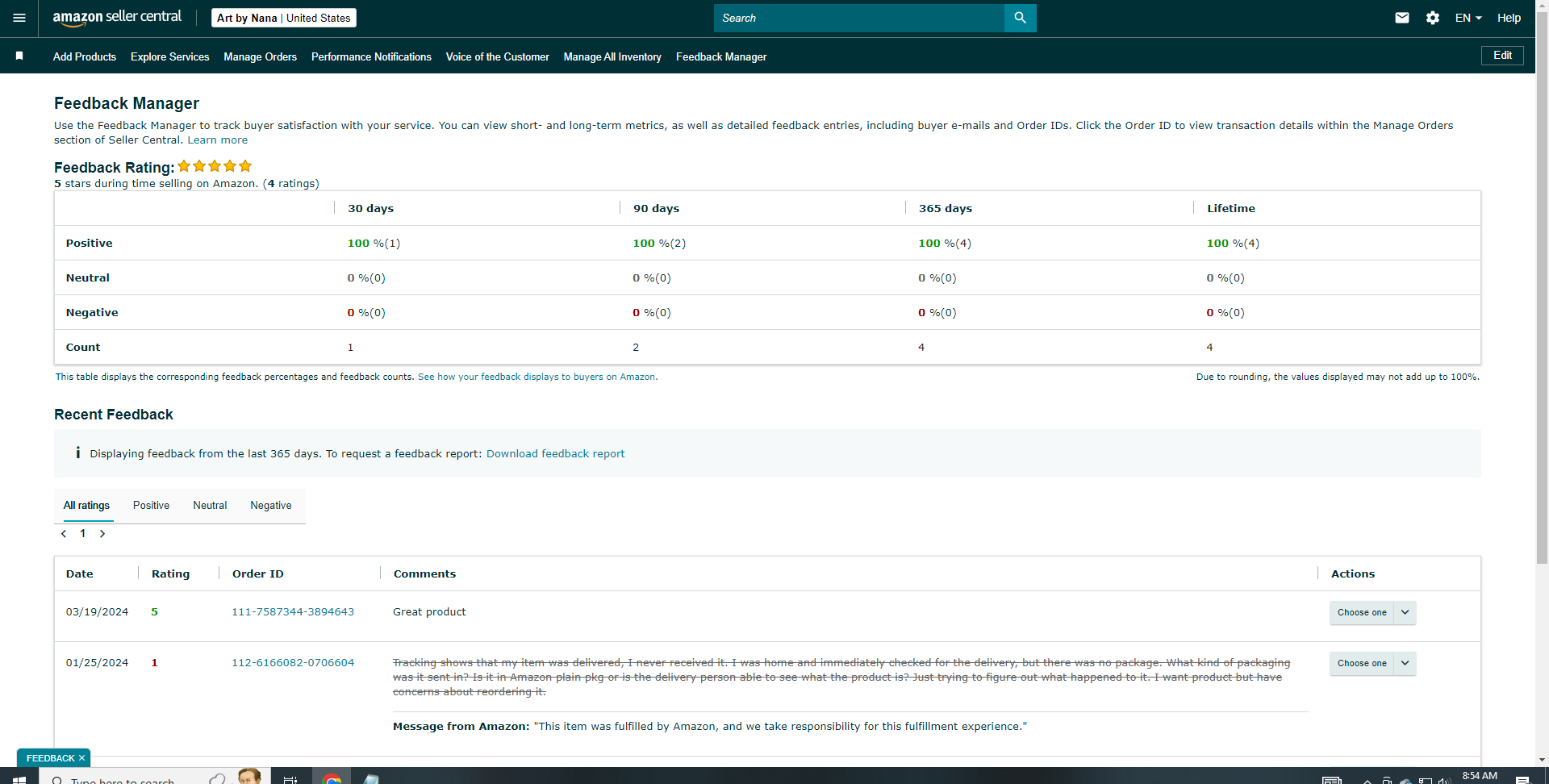
Task: Open Performance Notifications
Action: 371,56
